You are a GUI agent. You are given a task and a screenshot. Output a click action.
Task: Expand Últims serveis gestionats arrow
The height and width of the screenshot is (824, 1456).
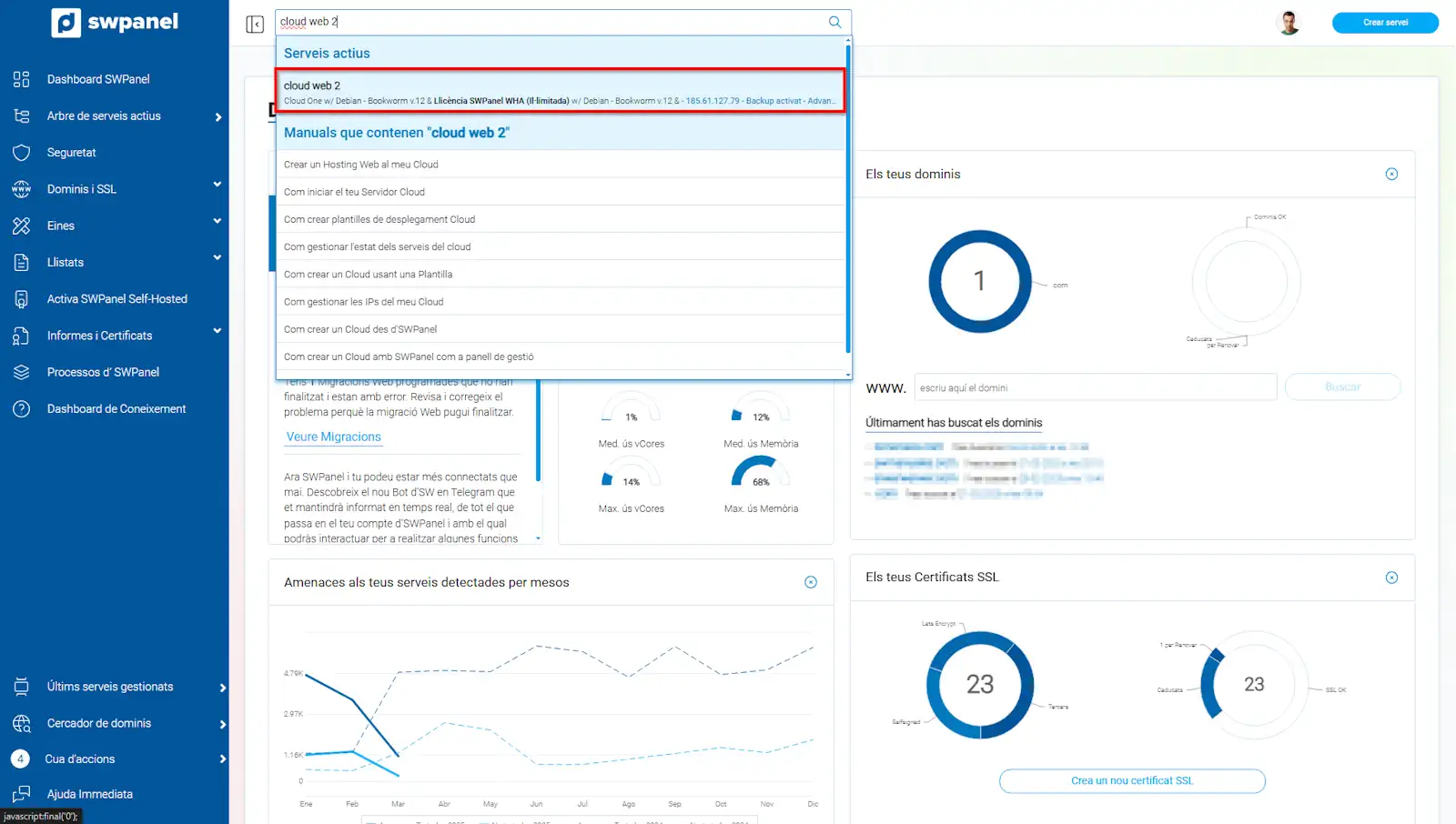click(223, 688)
